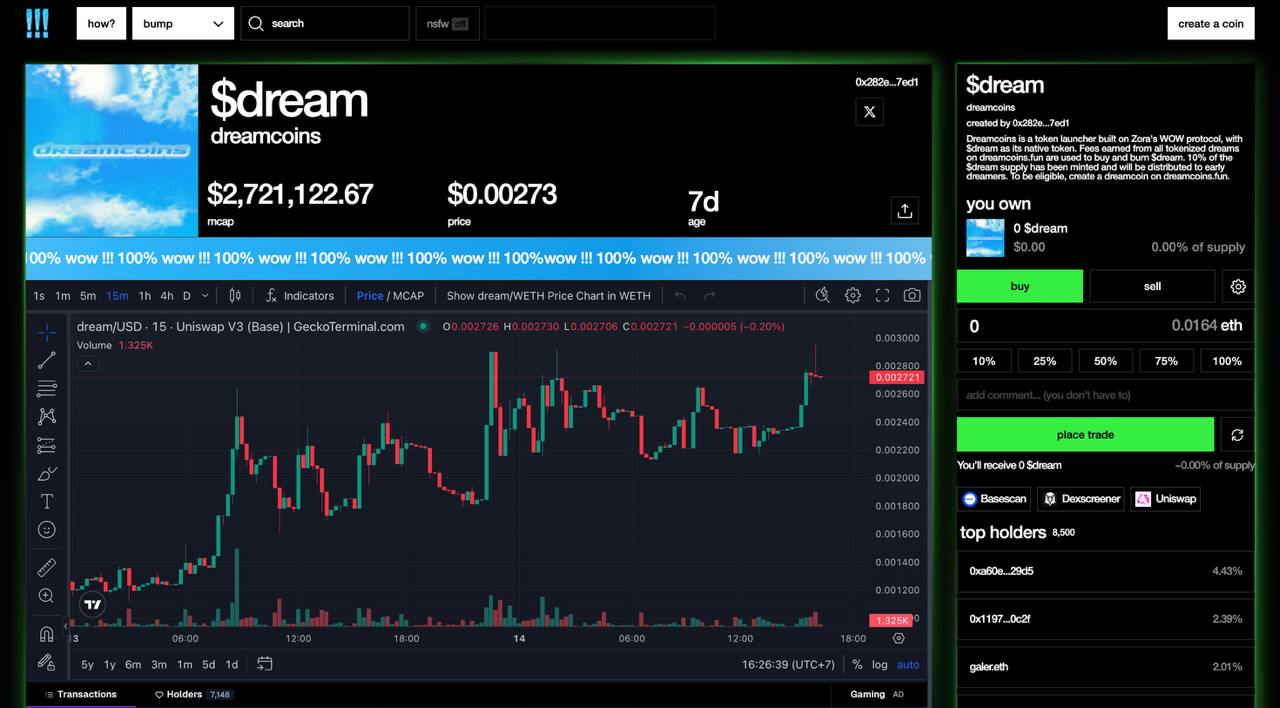
Task: Toggle log scale on chart
Action: [880, 665]
